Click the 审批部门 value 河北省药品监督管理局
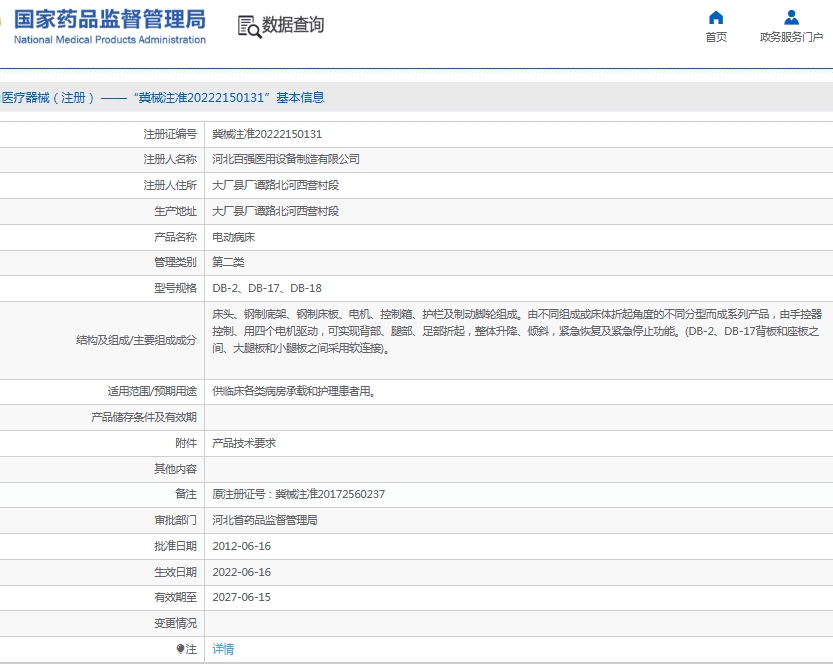This screenshot has height=669, width=833. pyautogui.click(x=268, y=520)
